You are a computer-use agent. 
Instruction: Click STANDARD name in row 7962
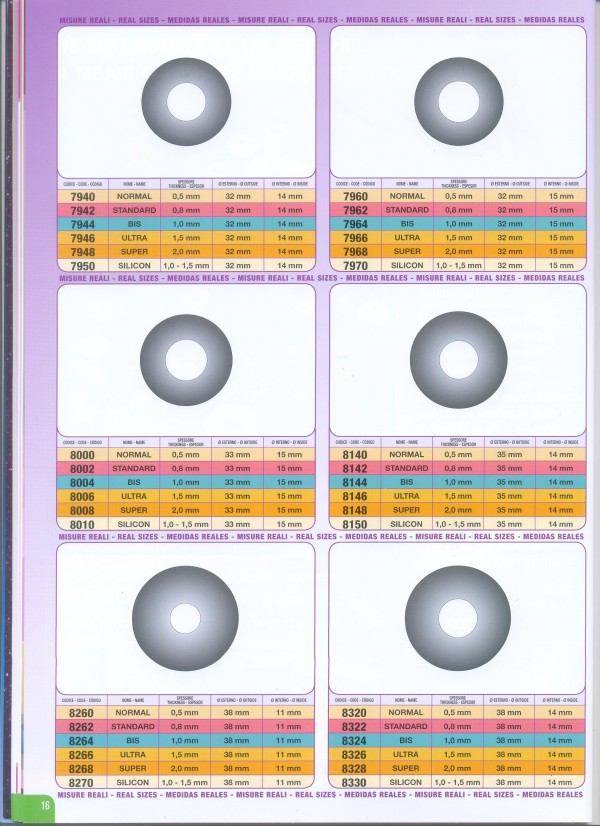click(x=407, y=210)
